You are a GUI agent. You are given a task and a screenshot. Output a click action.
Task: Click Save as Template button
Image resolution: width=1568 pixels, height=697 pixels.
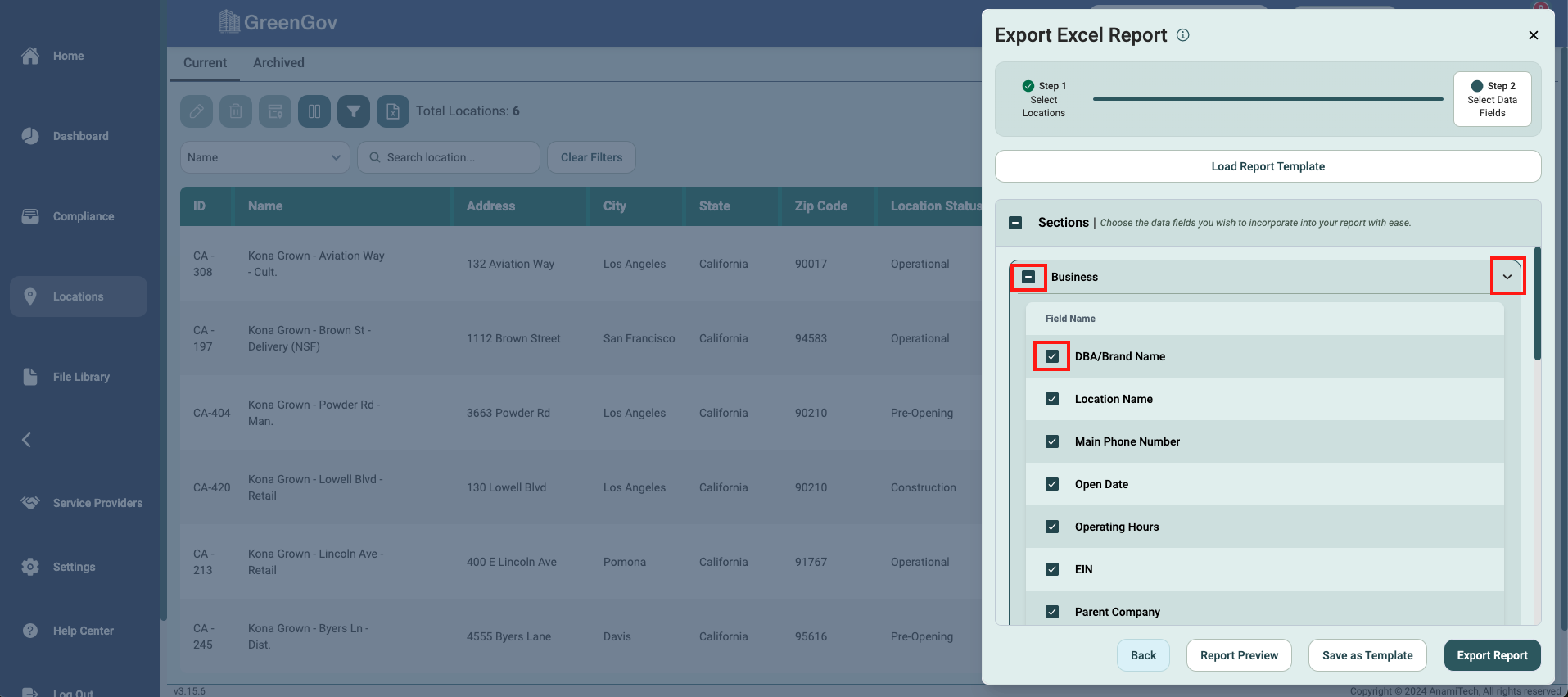pyautogui.click(x=1367, y=655)
